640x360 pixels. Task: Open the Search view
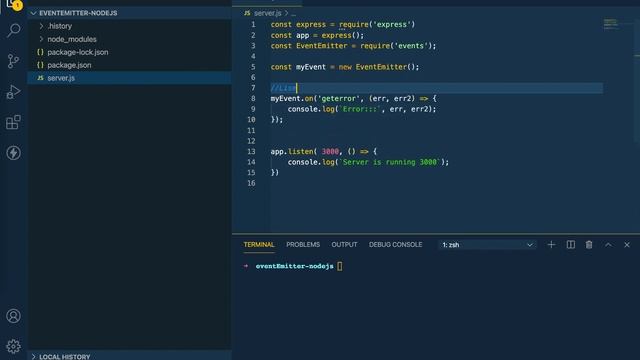coord(13,30)
